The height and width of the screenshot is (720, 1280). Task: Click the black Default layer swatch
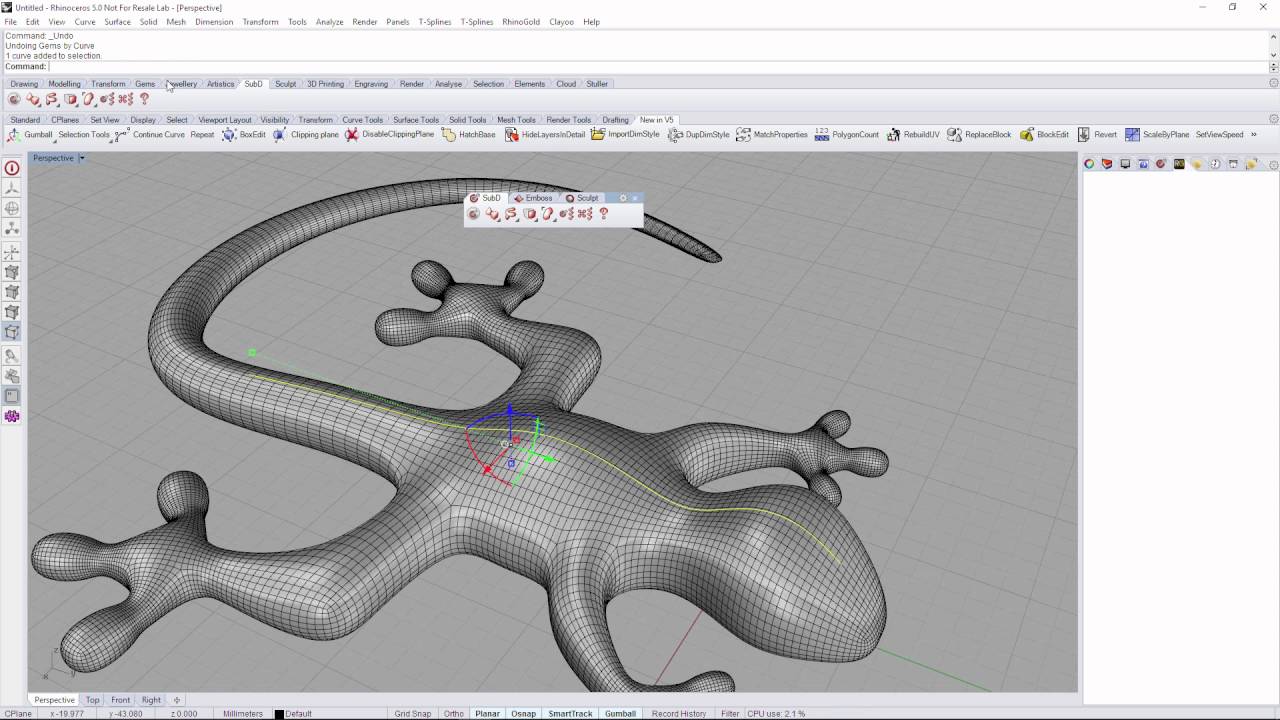[279, 714]
